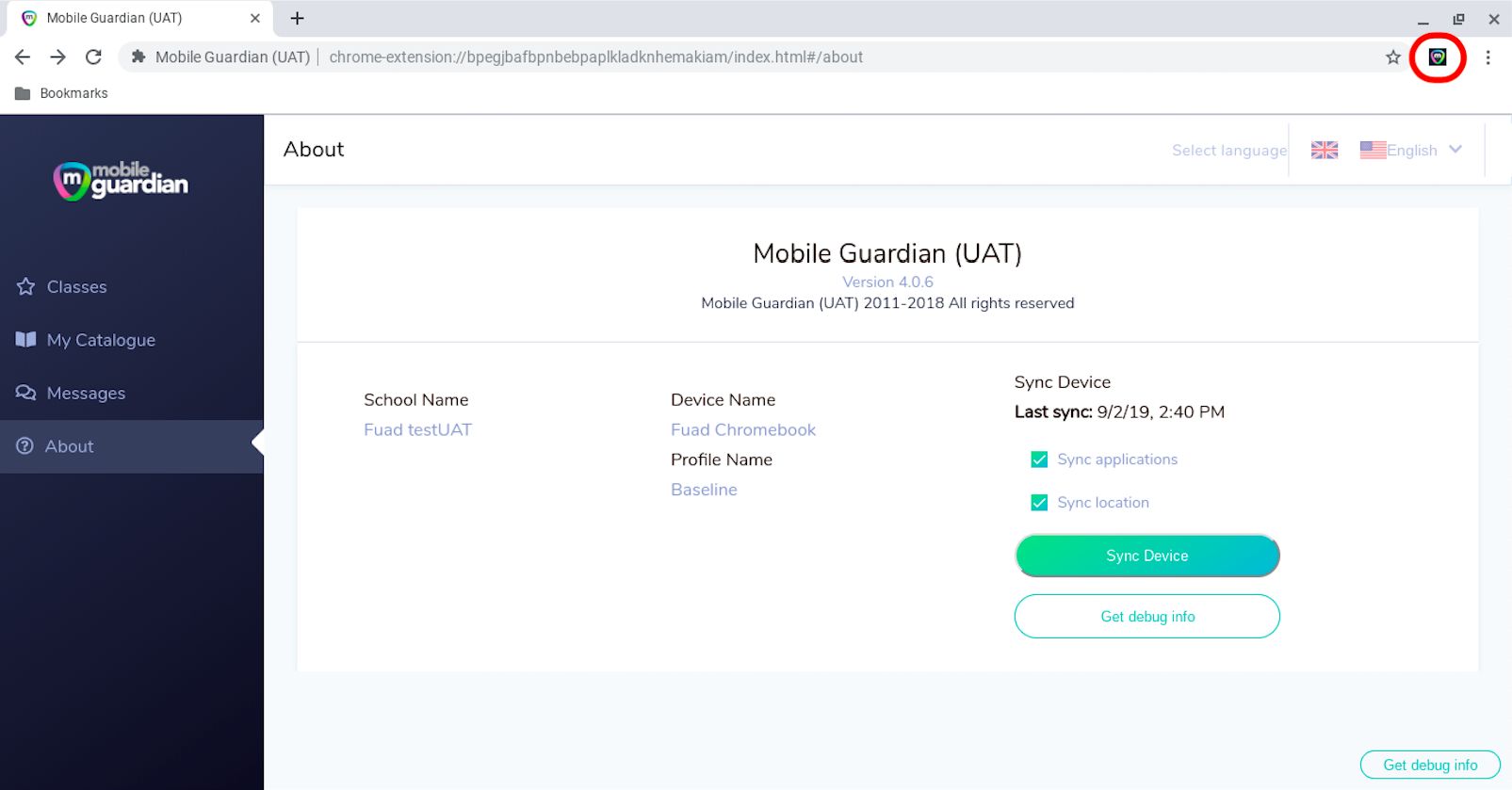Close the Mobile Guardian (UAT) tab
The image size is (1512, 790).
254,18
